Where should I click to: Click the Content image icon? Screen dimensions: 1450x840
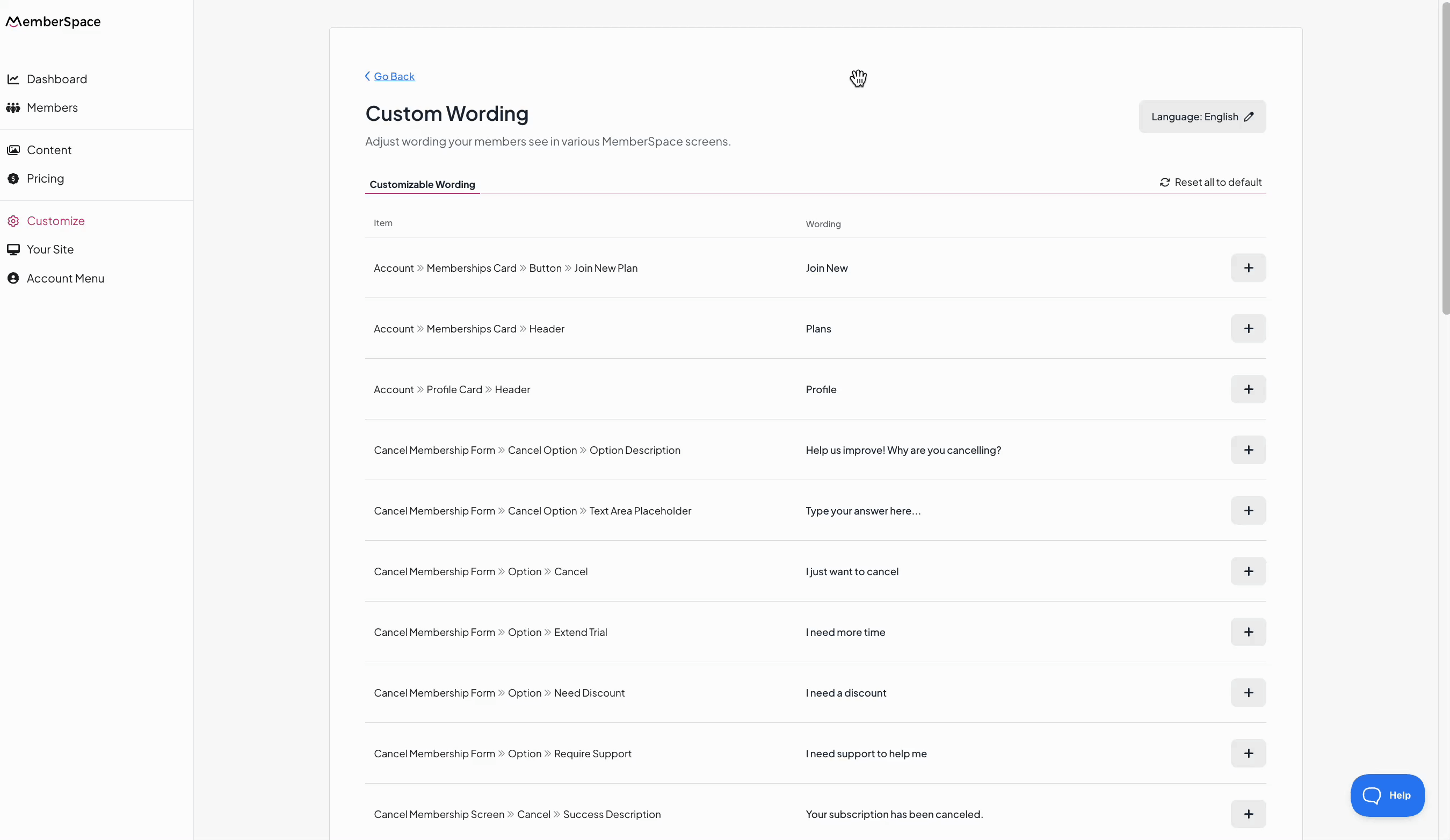pos(13,150)
